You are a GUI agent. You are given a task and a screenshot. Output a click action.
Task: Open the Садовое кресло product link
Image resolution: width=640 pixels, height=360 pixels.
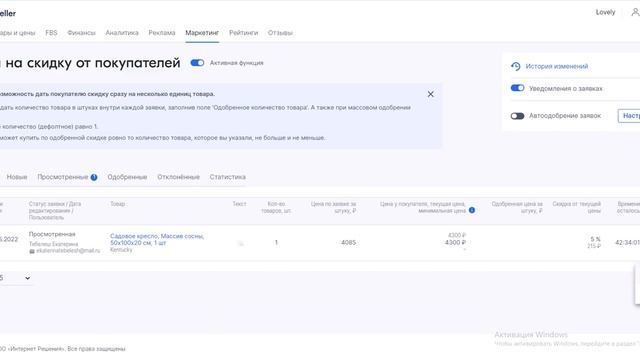click(157, 239)
